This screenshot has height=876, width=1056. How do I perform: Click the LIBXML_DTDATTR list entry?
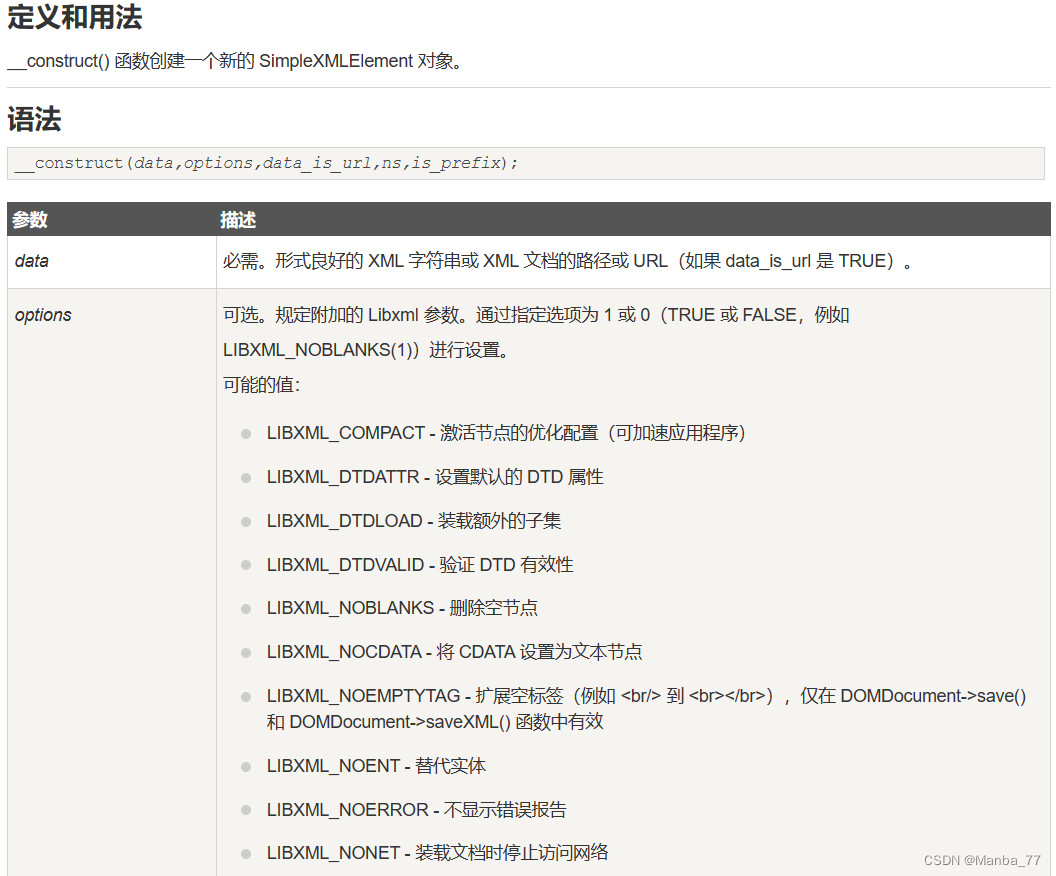435,477
